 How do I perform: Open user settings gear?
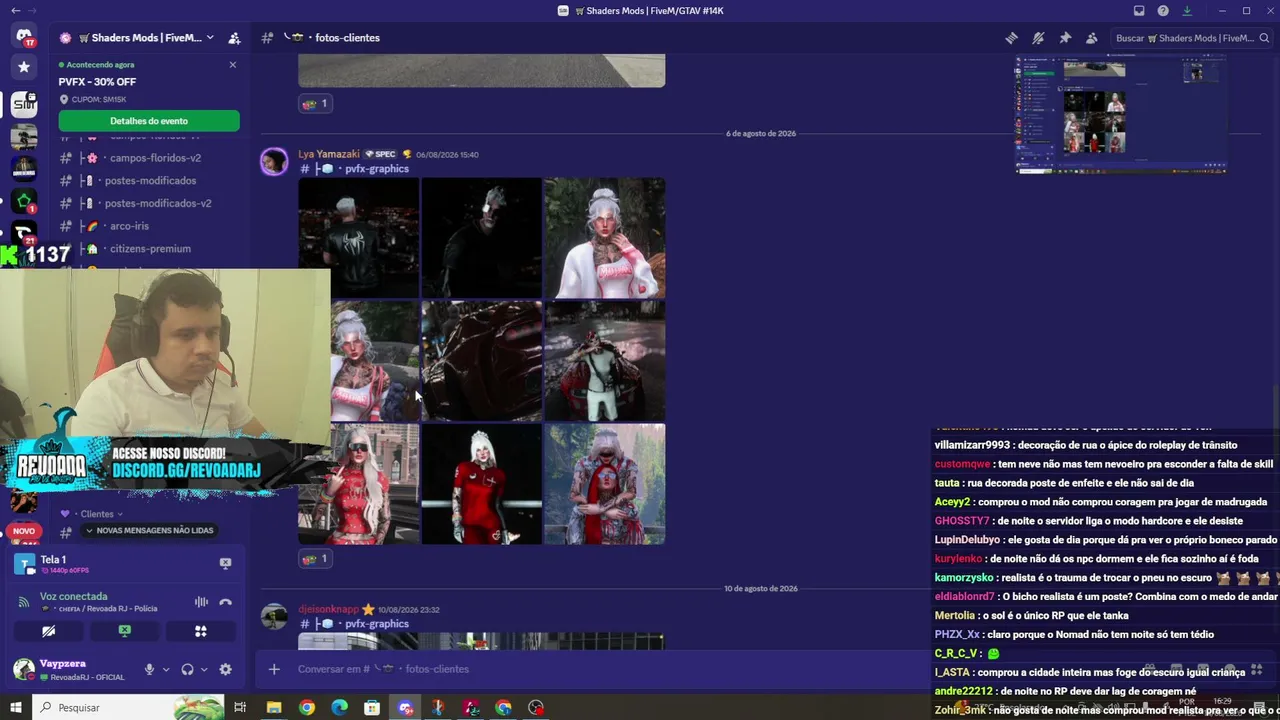click(226, 670)
